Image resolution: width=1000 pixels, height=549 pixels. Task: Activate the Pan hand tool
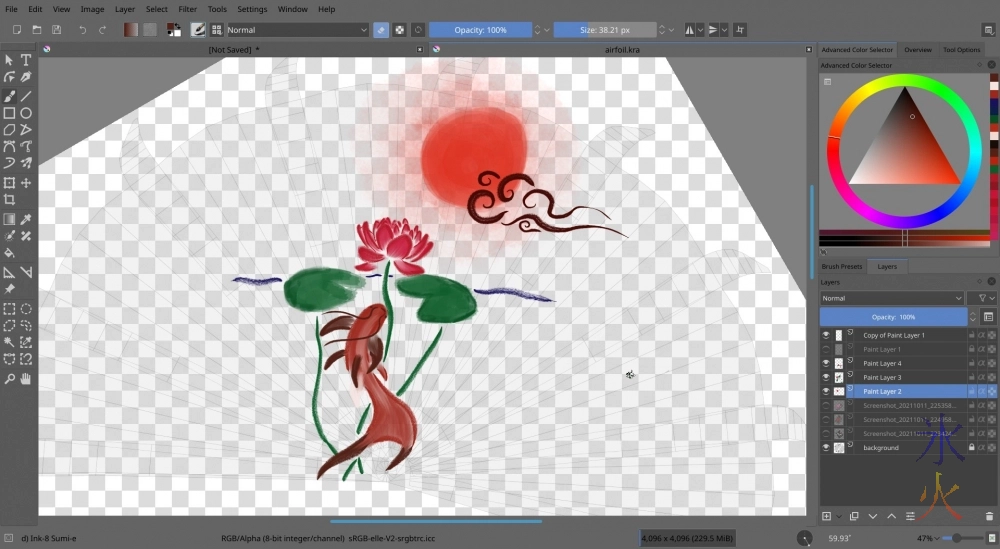pyautogui.click(x=26, y=378)
